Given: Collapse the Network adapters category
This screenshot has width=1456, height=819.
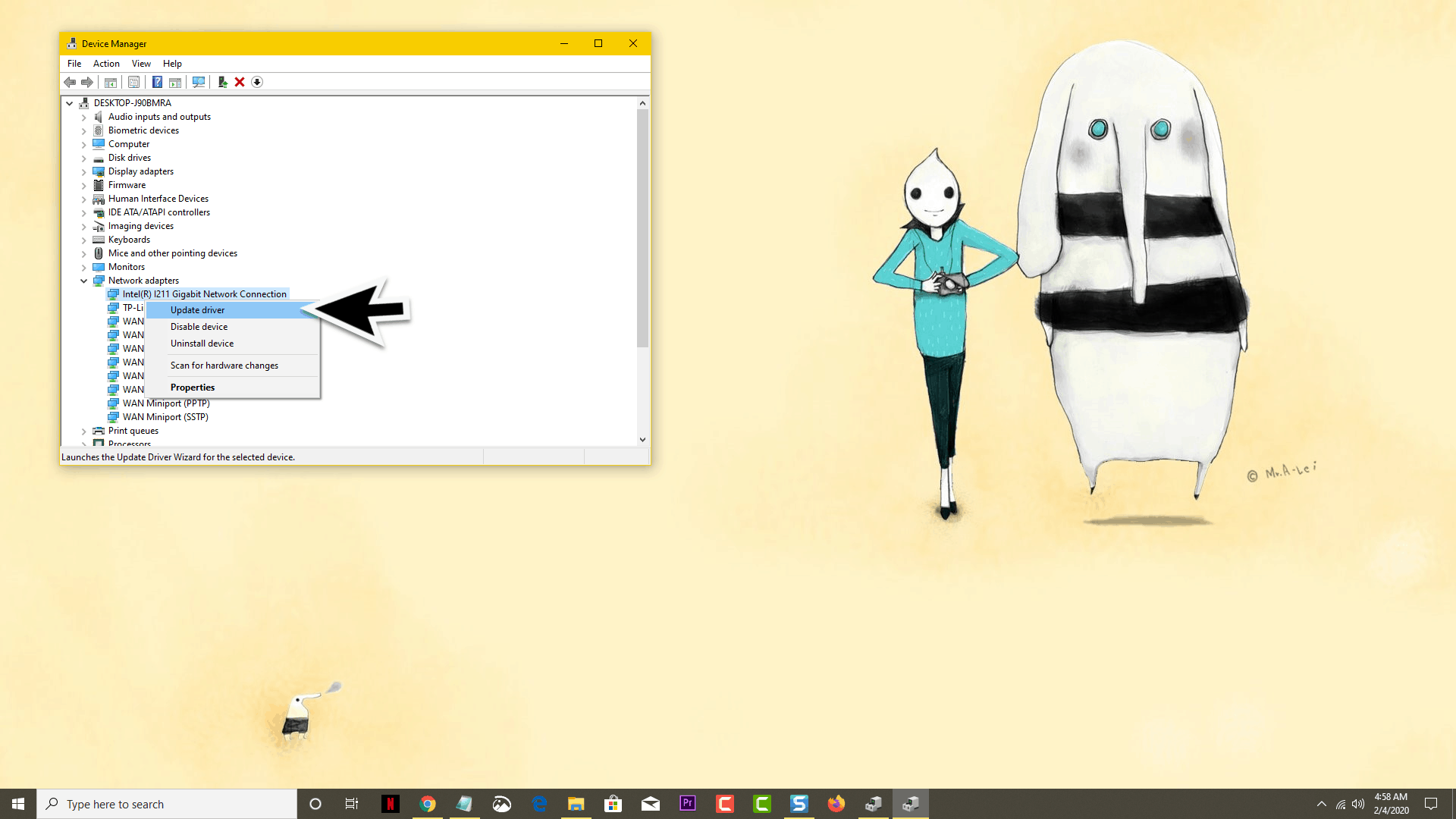Looking at the screenshot, I should click(84, 281).
